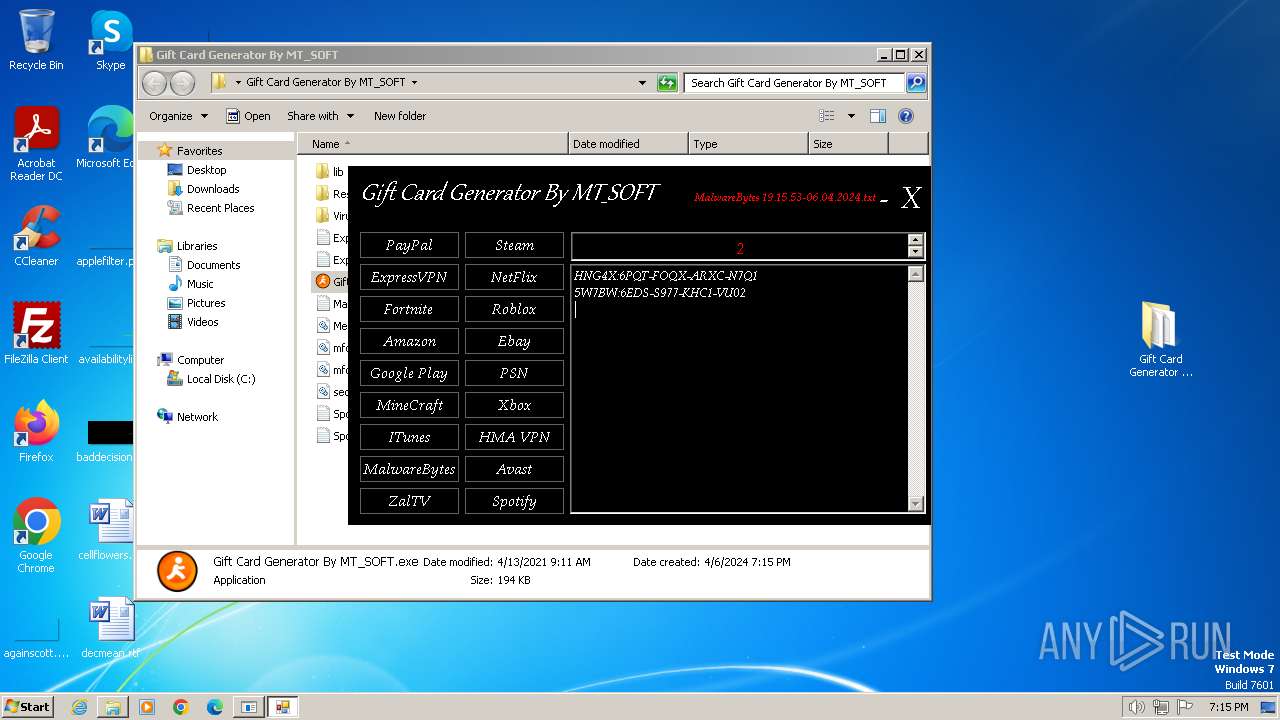Screen dimensions: 1280x720
Task: Click the Spotify button
Action: [514, 501]
